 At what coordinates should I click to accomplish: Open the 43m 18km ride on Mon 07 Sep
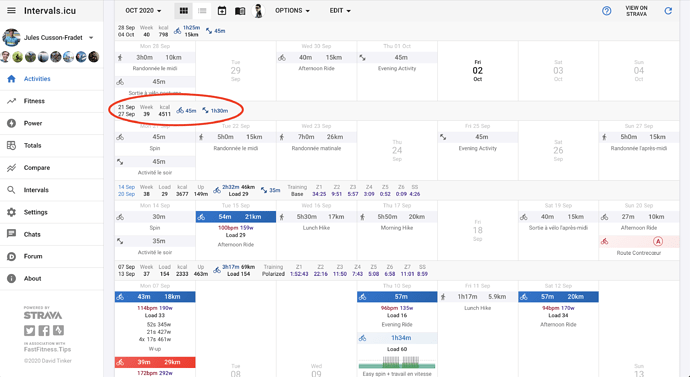click(x=155, y=297)
